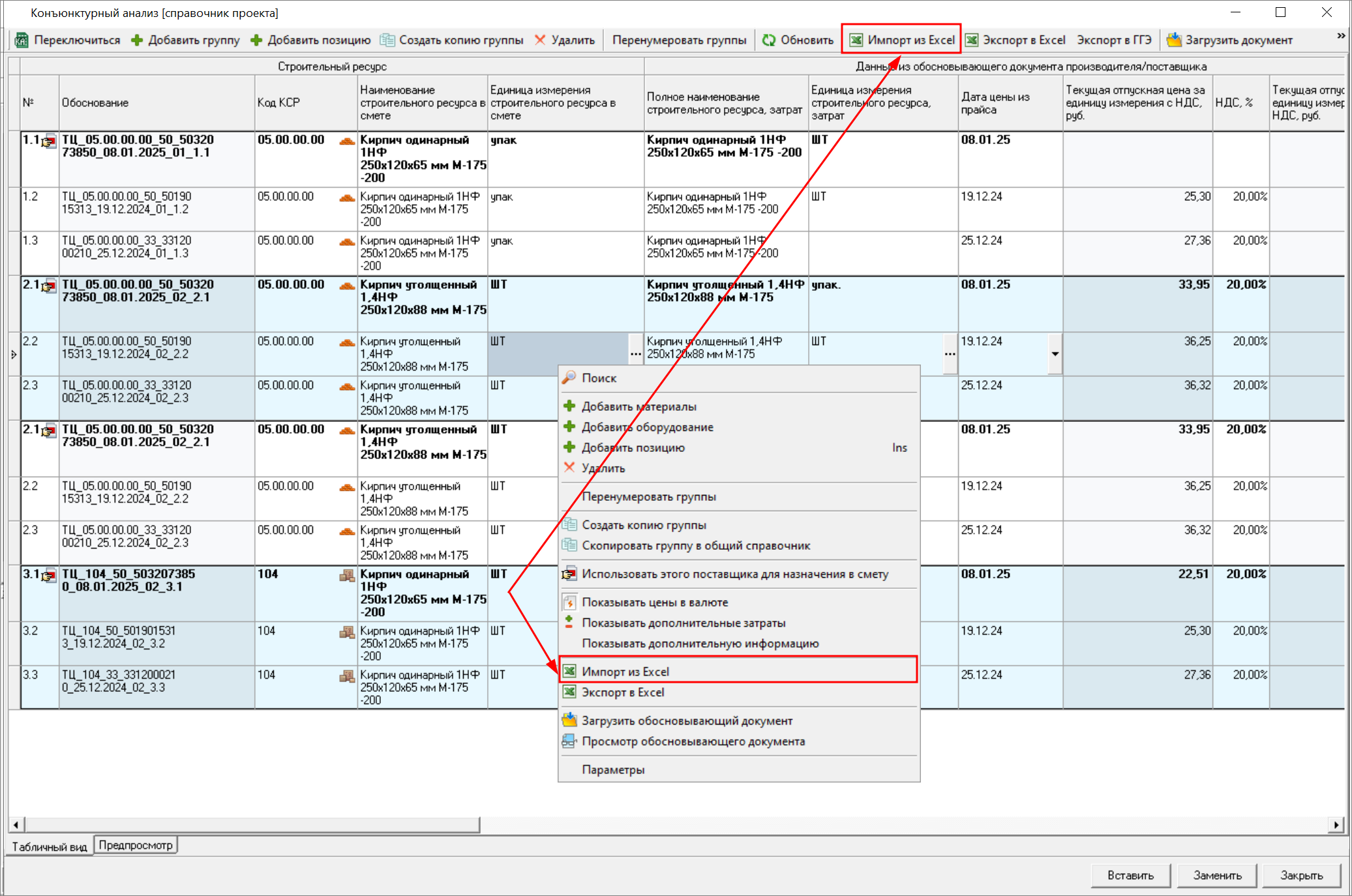Click Показывать дополнительные затраты icon
Image resolution: width=1352 pixels, height=896 pixels.
569,622
